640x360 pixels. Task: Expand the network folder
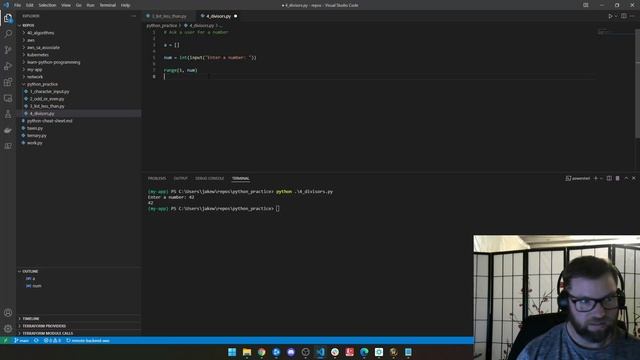pos(35,77)
